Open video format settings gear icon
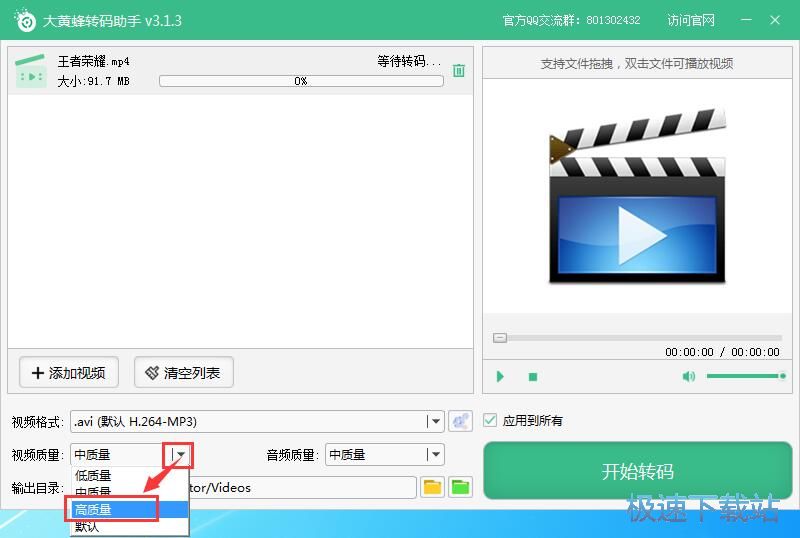The width and height of the screenshot is (800, 538). 460,421
